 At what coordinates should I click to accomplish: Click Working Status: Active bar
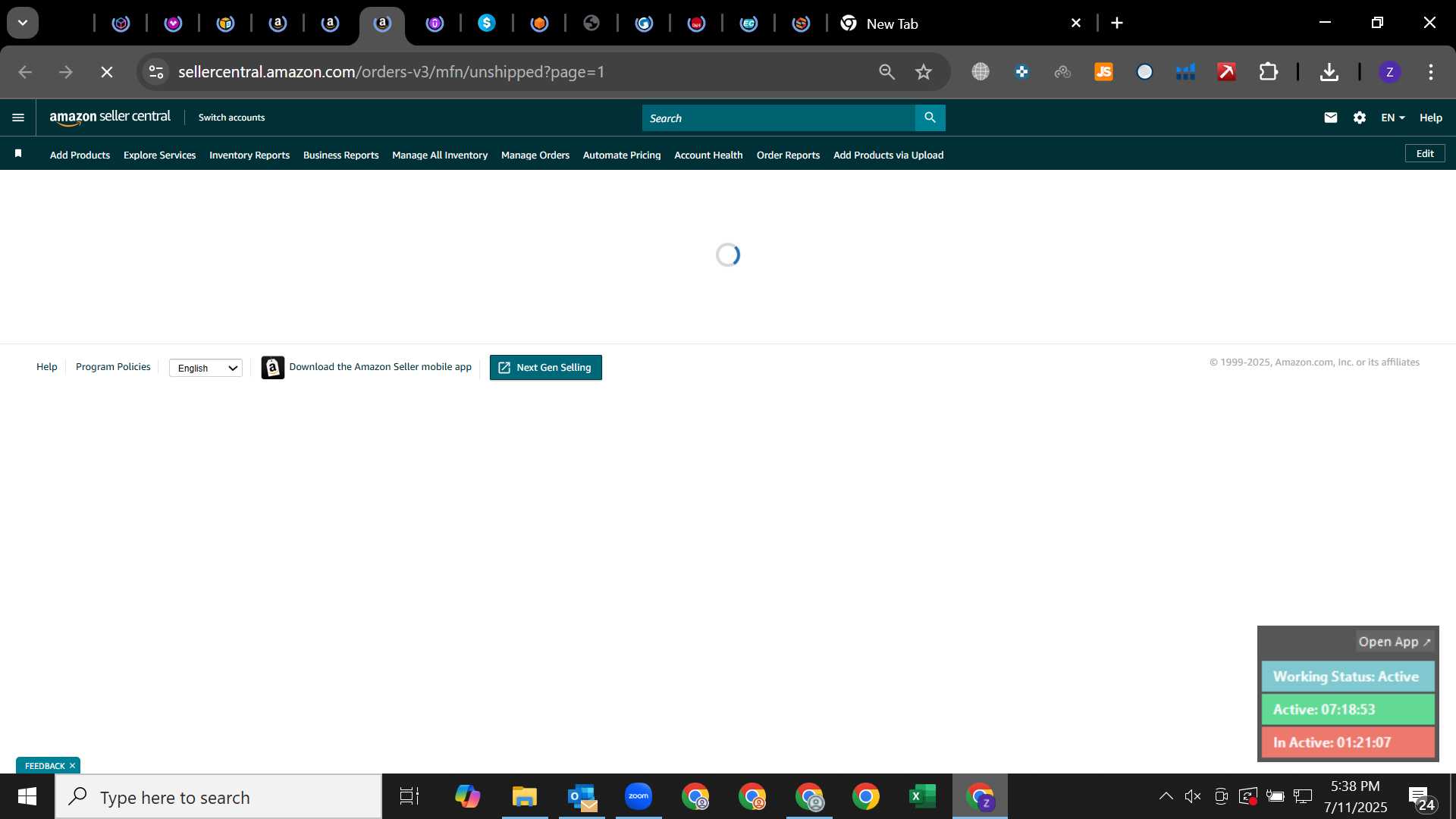coord(1348,676)
